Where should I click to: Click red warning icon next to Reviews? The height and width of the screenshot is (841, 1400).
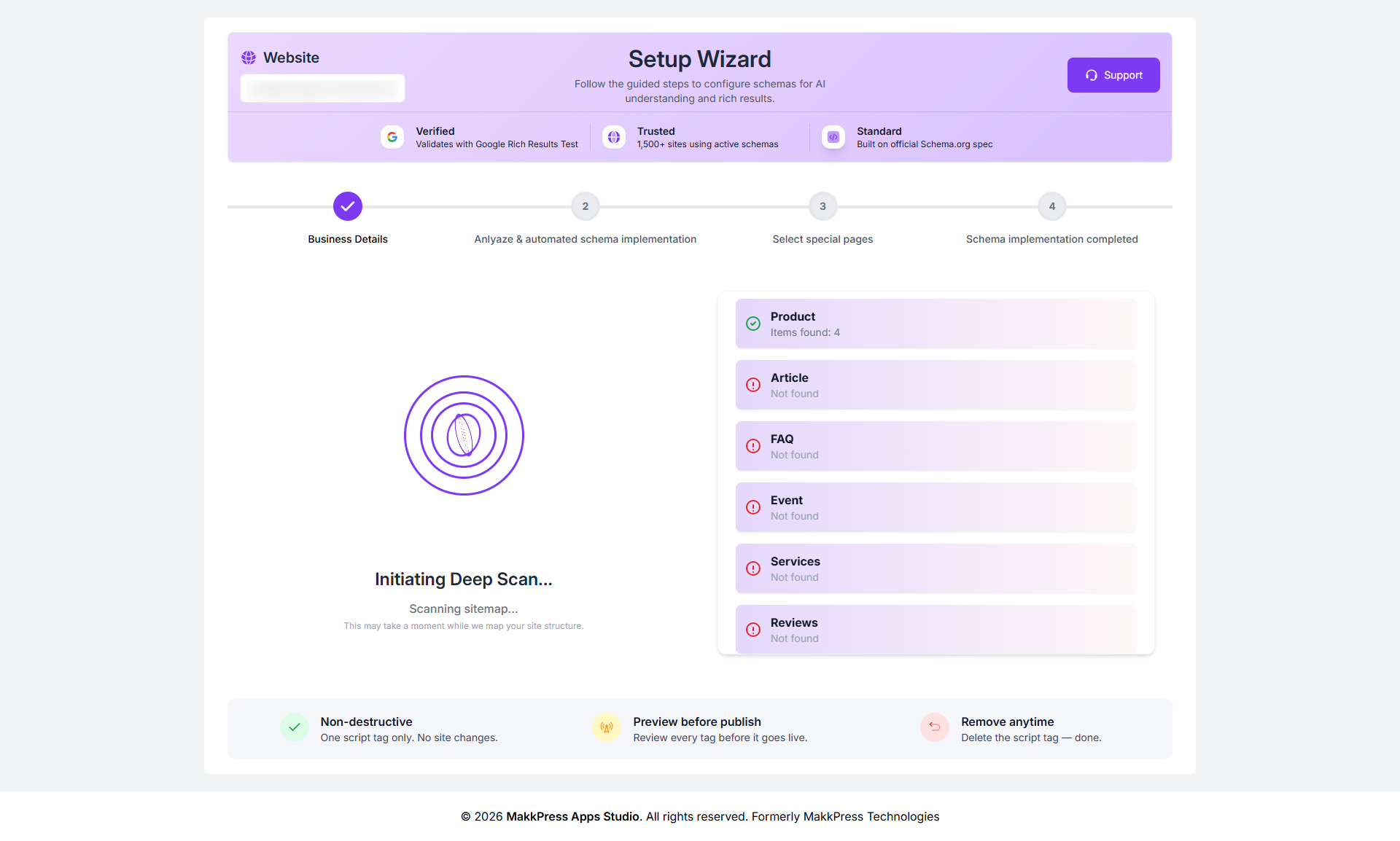[753, 630]
